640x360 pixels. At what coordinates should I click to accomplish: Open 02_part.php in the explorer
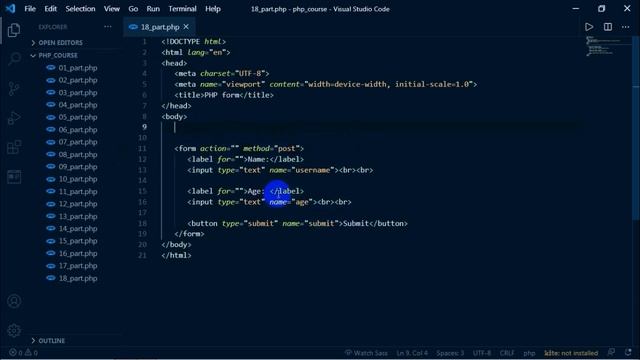tap(78, 80)
